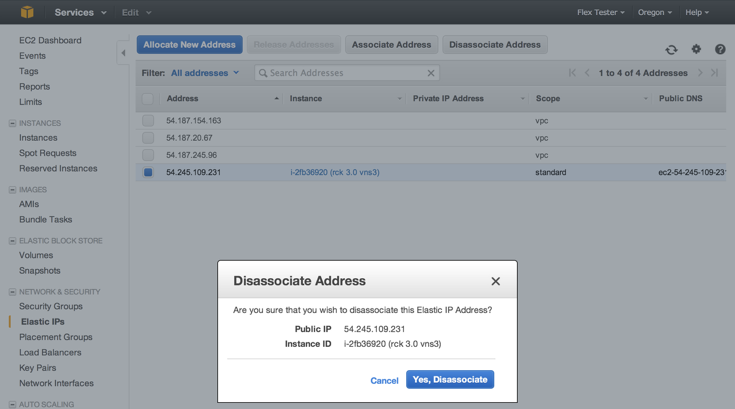The image size is (735, 409).
Task: Open the Help dropdown menu
Action: (x=697, y=12)
